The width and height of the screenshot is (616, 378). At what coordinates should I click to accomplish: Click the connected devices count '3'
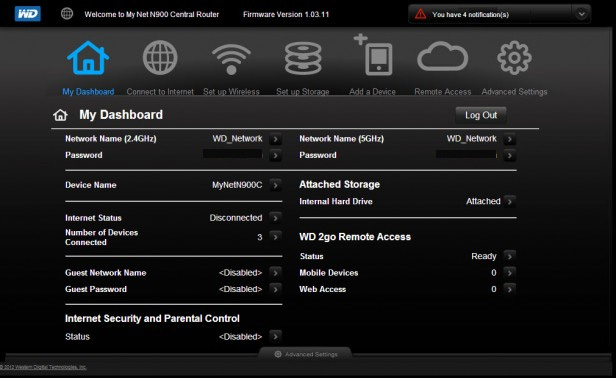(x=260, y=237)
